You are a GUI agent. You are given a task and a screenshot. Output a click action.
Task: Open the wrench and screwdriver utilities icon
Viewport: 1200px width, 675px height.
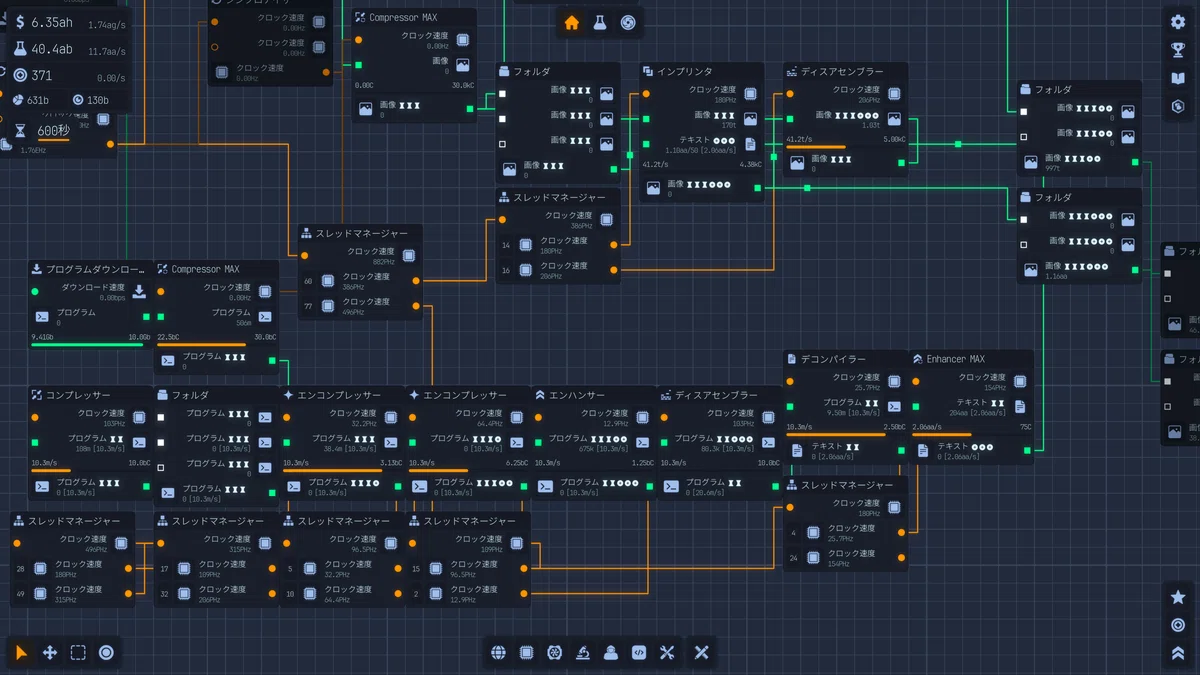click(x=667, y=653)
